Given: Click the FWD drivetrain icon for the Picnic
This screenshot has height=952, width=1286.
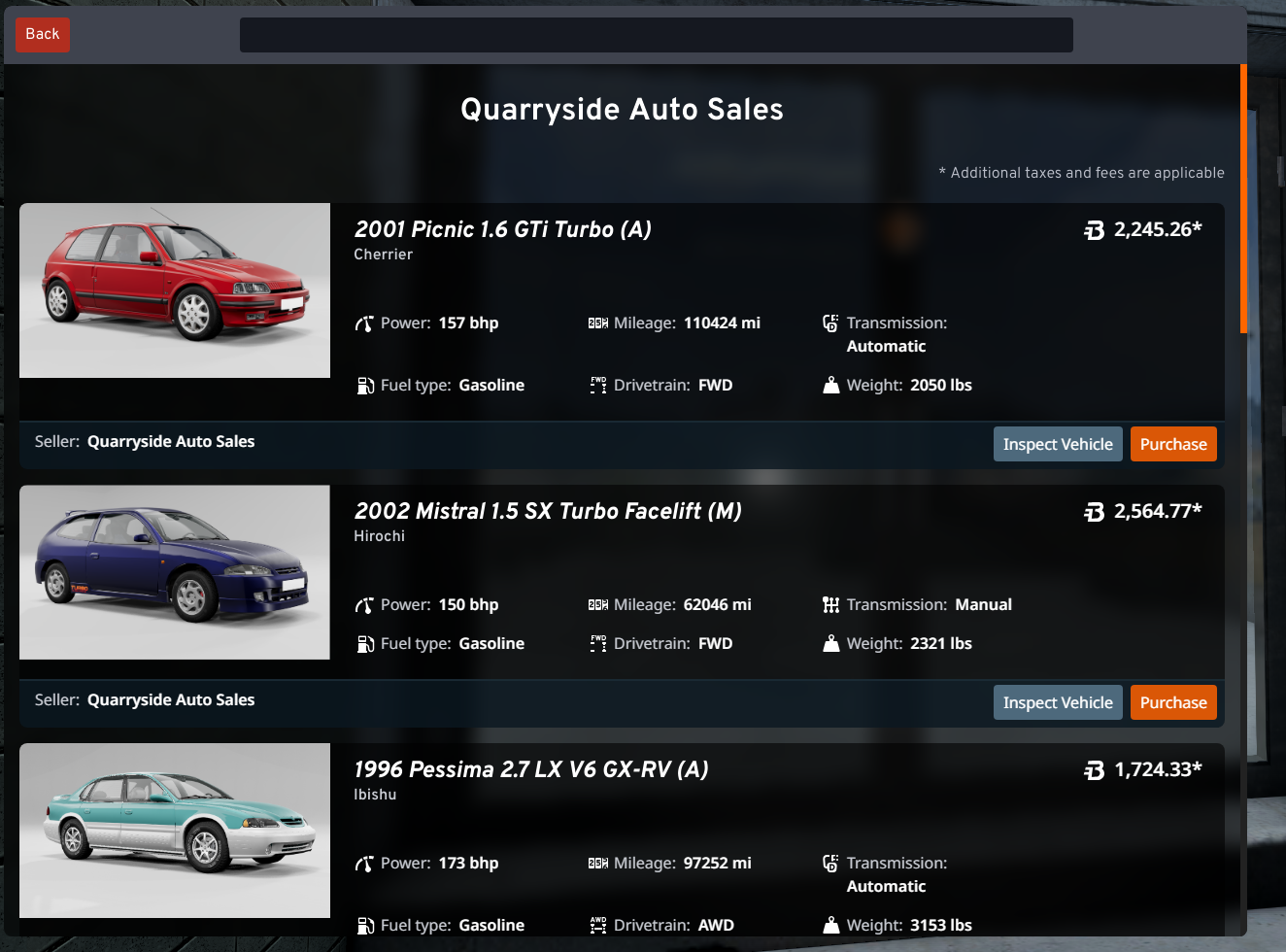Looking at the screenshot, I should (598, 386).
